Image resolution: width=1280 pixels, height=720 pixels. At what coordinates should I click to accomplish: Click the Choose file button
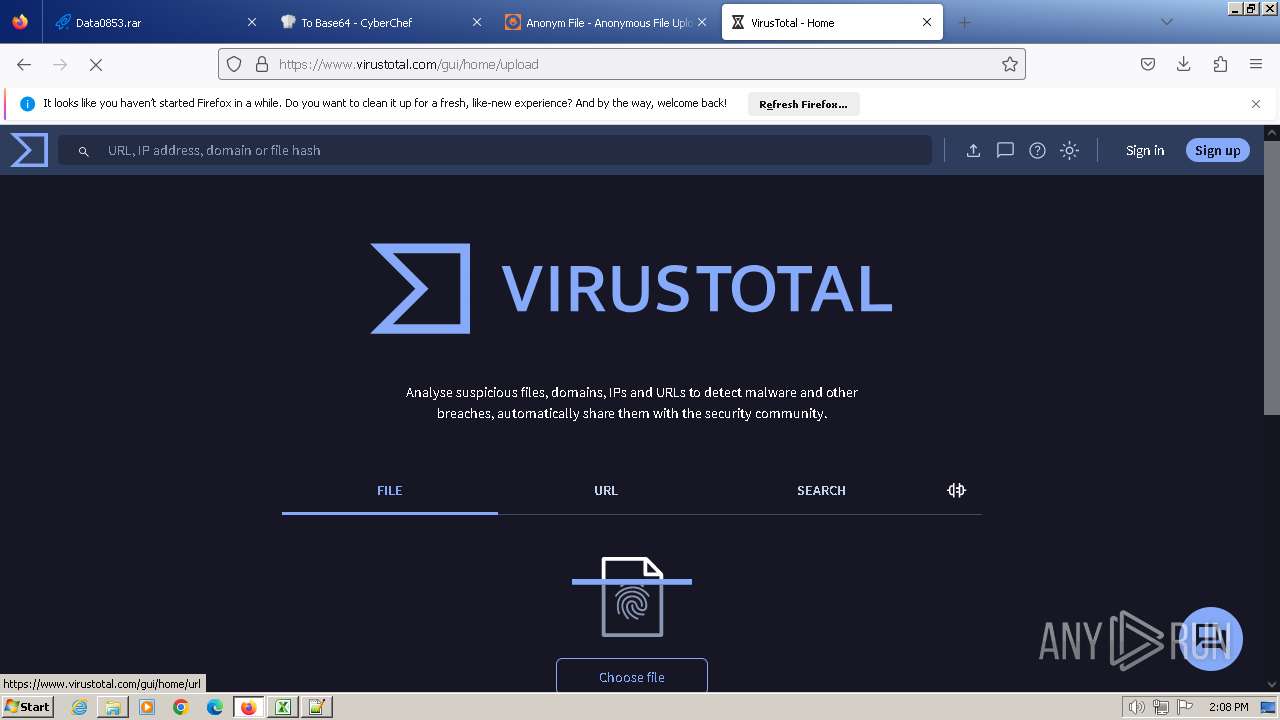632,677
